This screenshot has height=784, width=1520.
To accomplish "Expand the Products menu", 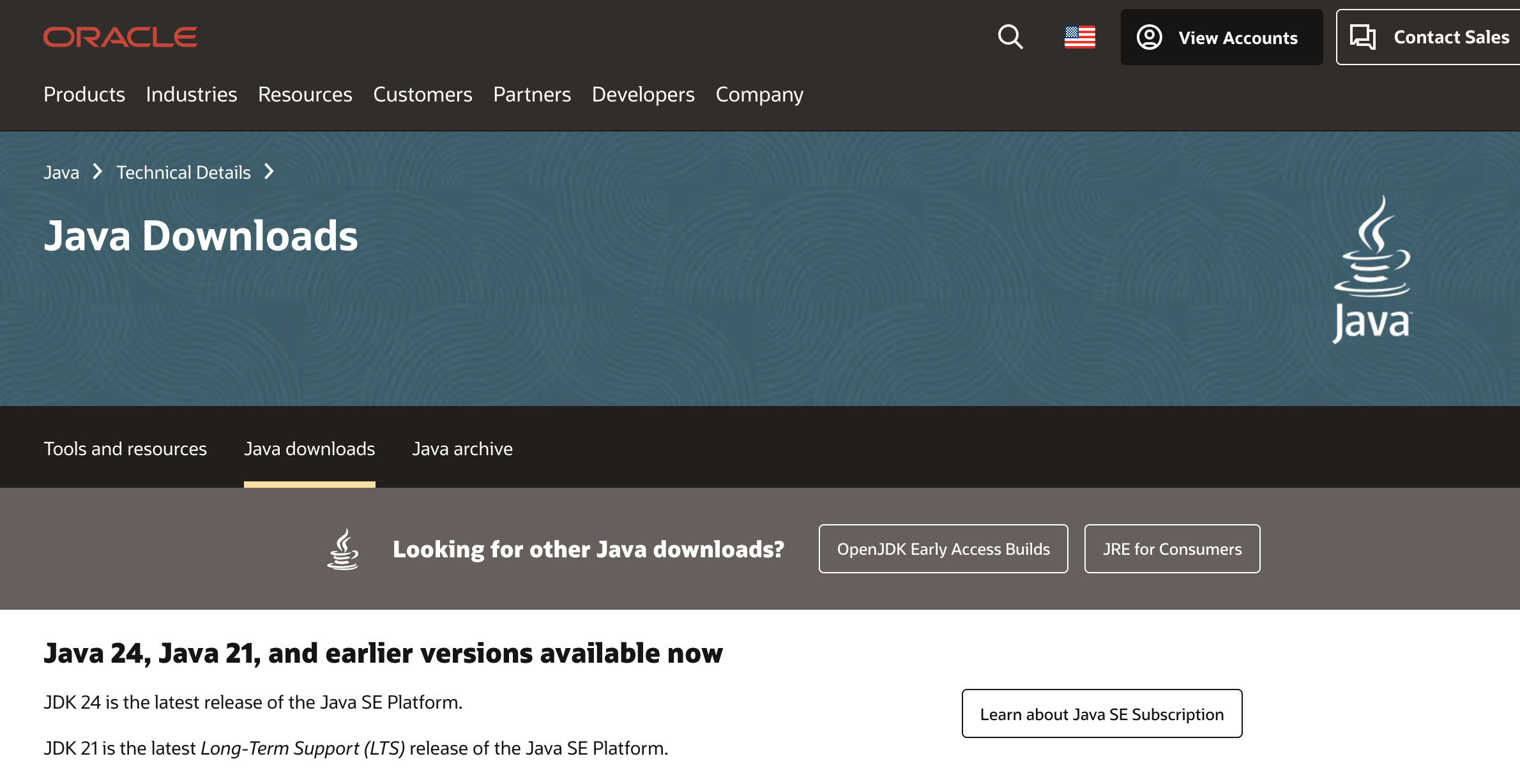I will (84, 94).
